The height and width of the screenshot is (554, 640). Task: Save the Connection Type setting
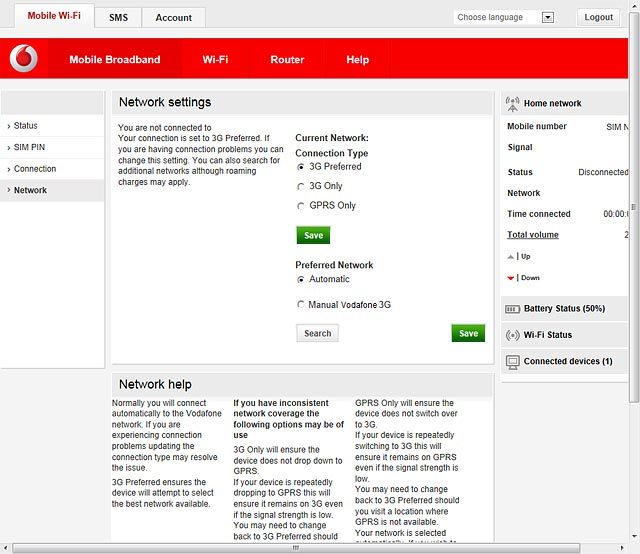(313, 235)
